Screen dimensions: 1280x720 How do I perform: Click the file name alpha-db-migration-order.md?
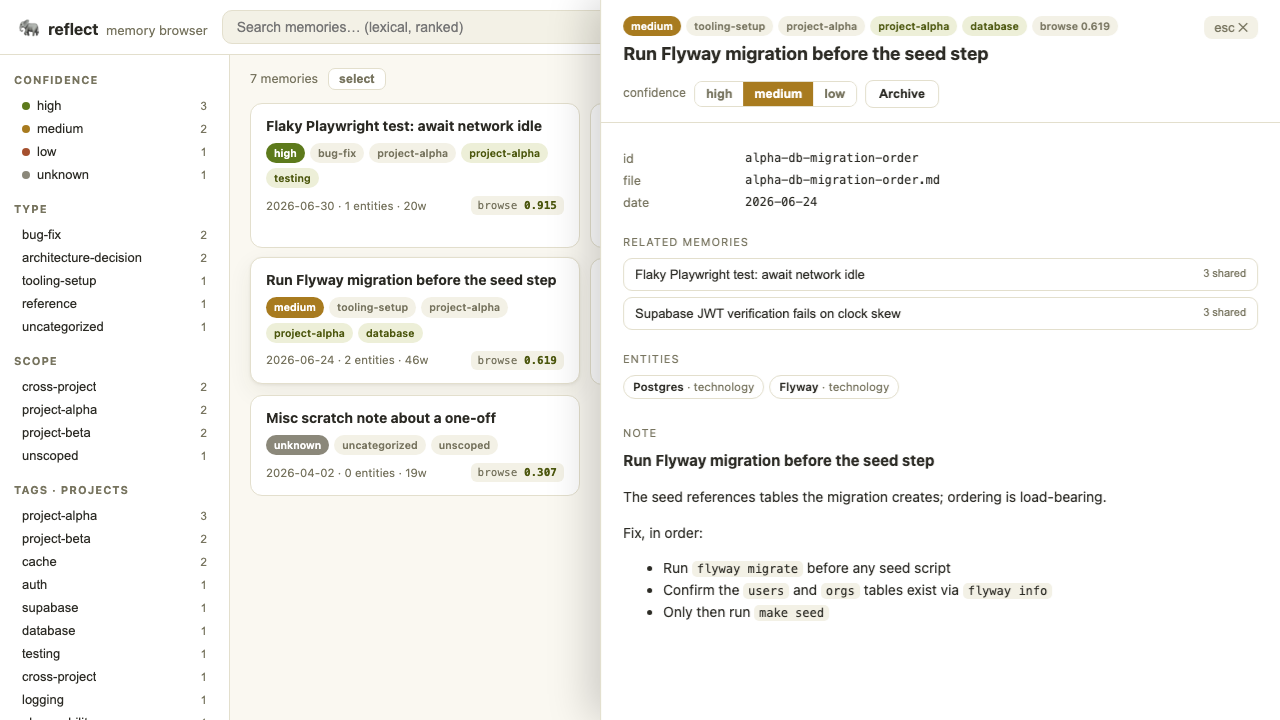pyautogui.click(x=842, y=180)
